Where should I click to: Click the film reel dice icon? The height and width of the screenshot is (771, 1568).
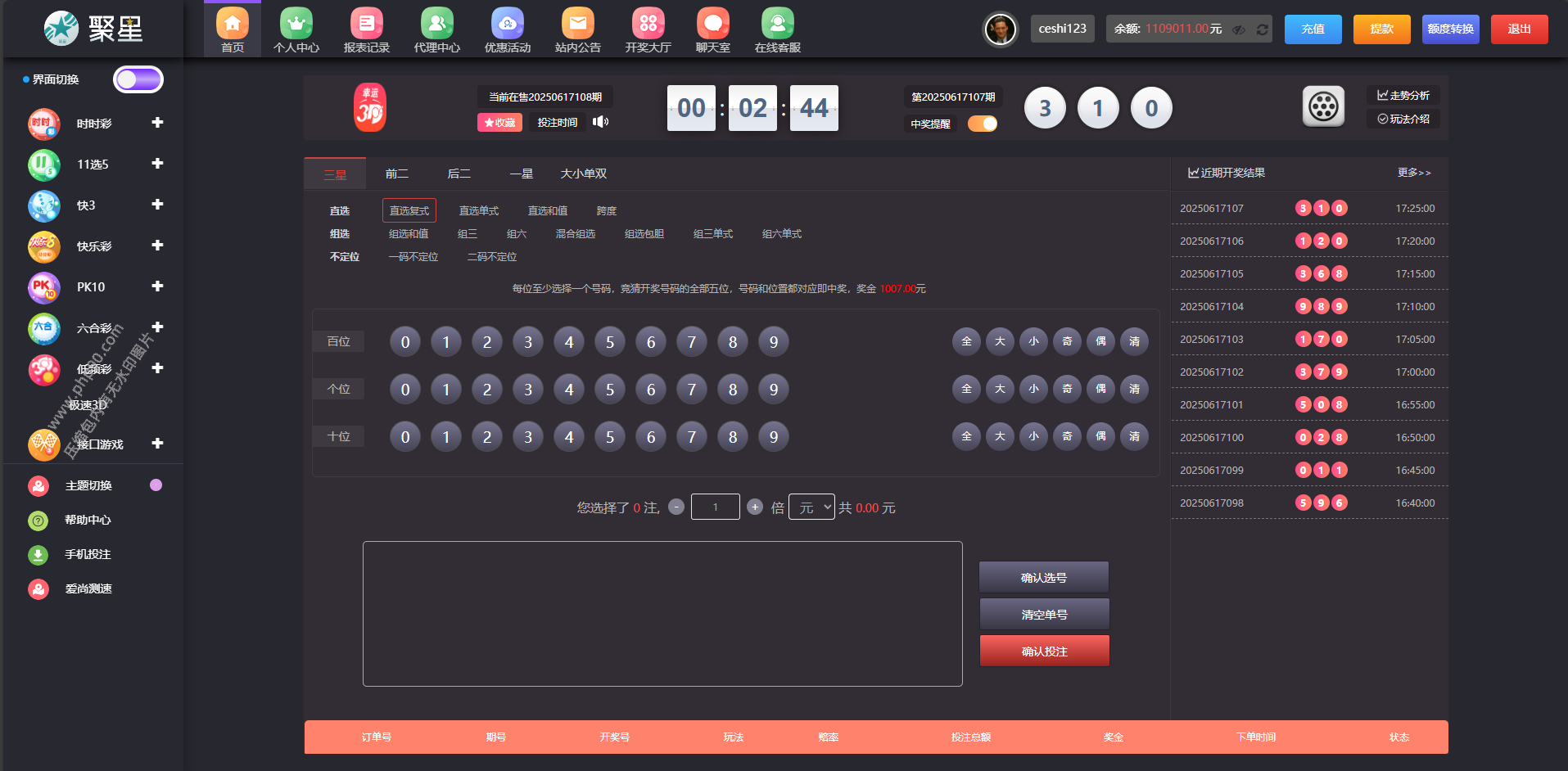click(x=1323, y=106)
